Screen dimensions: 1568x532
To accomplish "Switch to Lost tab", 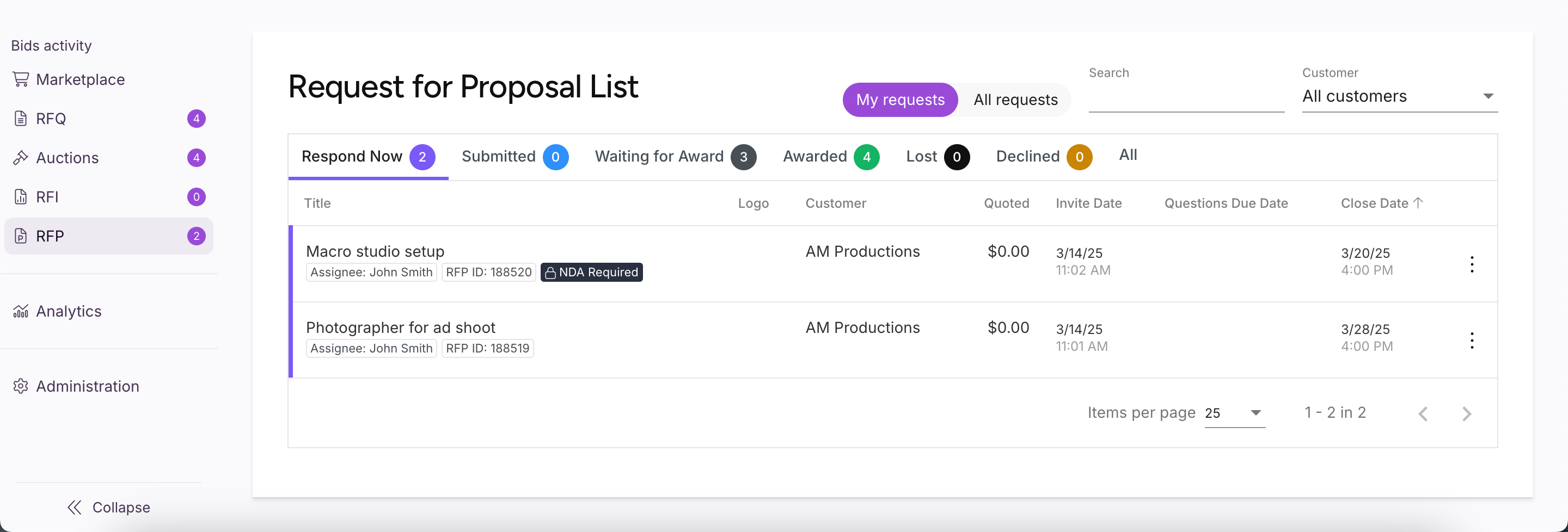I will [938, 157].
